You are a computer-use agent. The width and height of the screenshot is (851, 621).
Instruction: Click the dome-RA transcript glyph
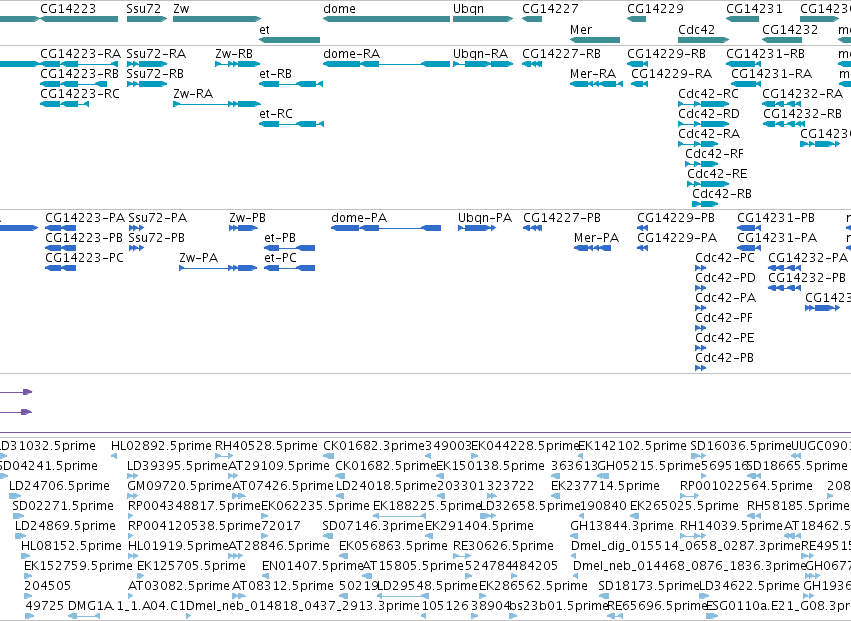point(386,64)
